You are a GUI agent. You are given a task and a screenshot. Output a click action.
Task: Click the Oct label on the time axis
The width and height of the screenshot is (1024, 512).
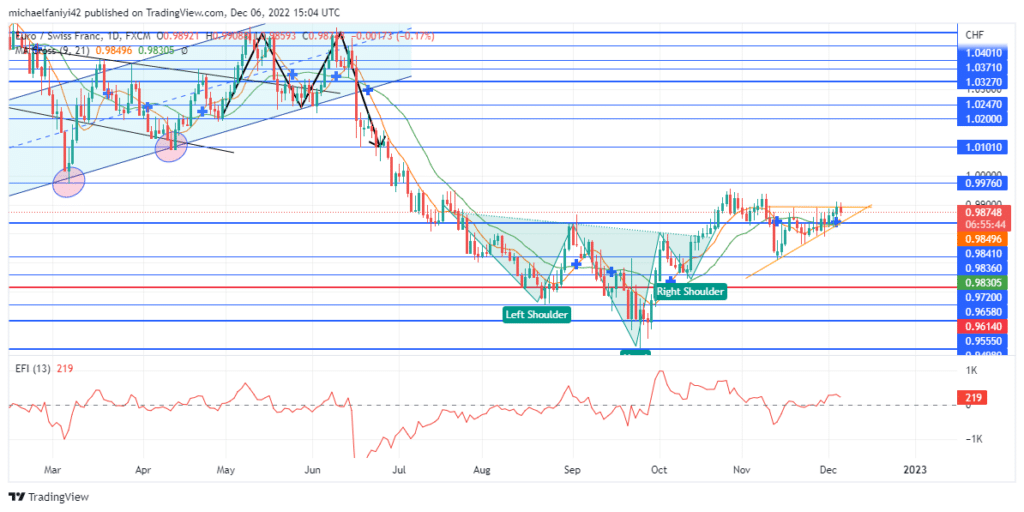(x=660, y=469)
